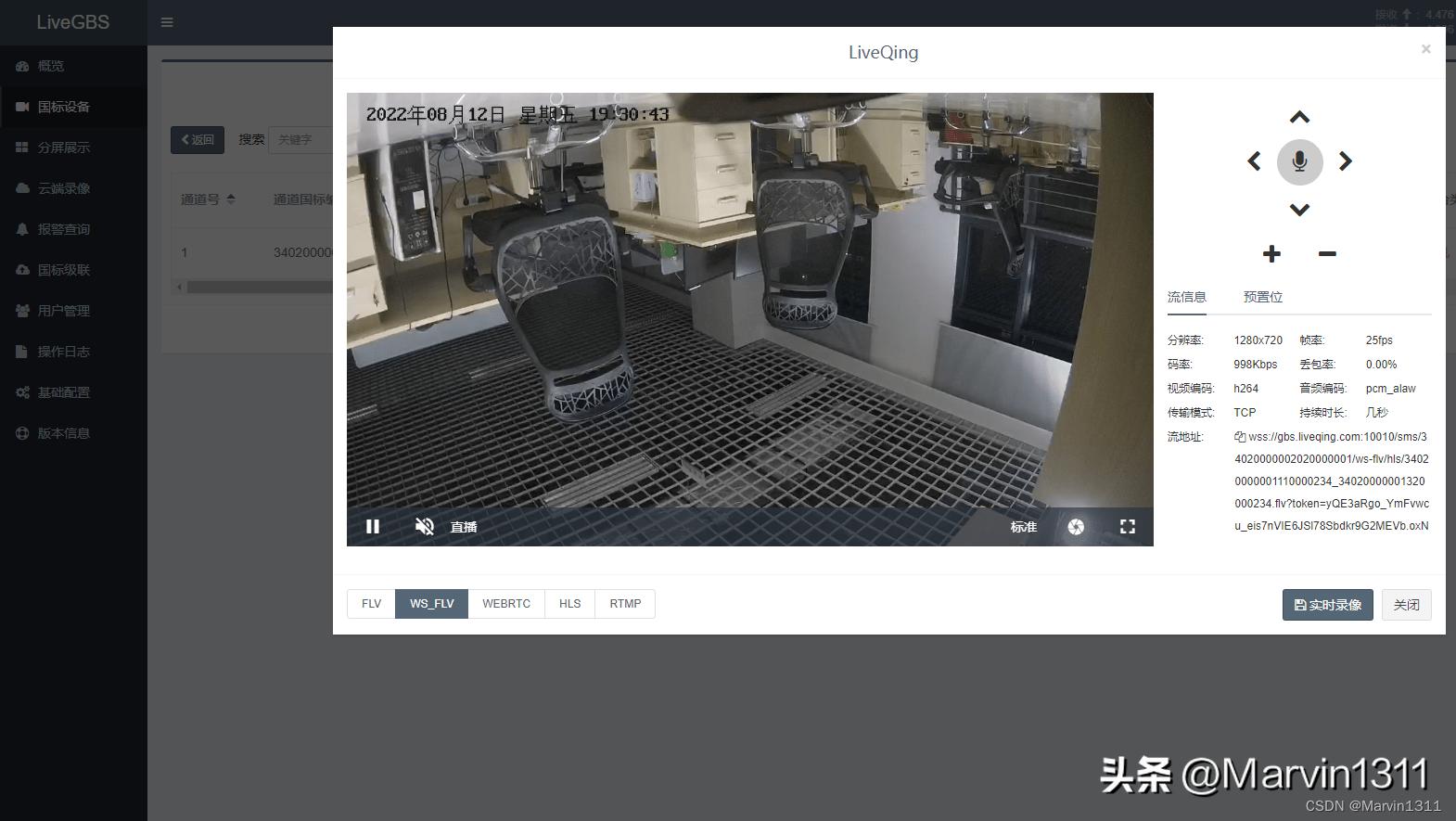The height and width of the screenshot is (821, 1456).
Task: Click the h264 video codec value
Action: [1245, 389]
